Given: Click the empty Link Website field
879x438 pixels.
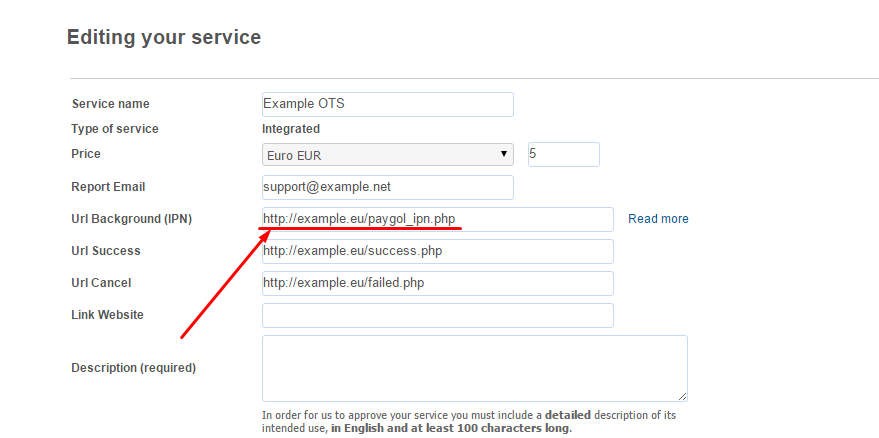Looking at the screenshot, I should [437, 315].
